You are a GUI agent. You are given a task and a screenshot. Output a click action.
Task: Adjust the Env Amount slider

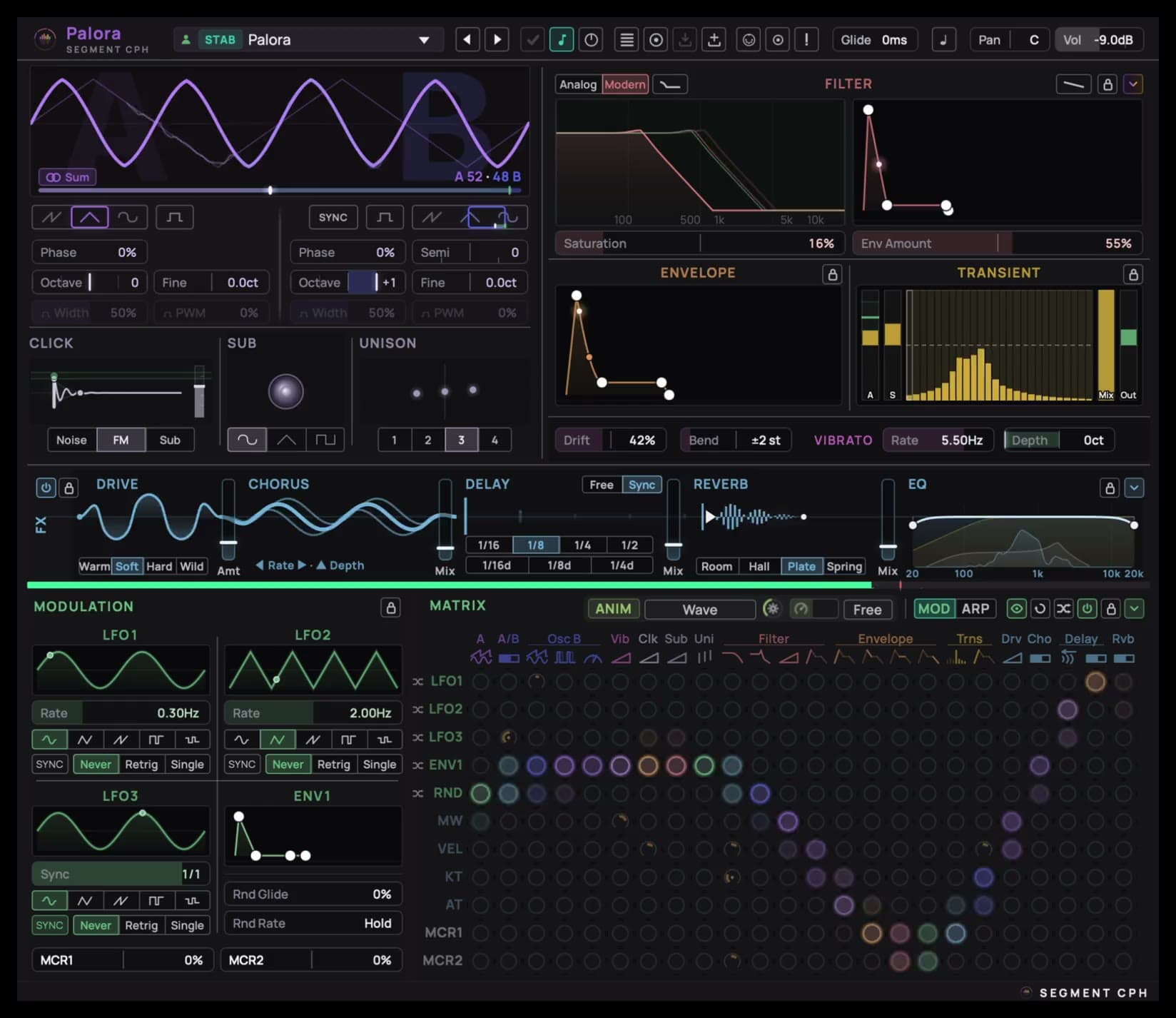(x=997, y=243)
